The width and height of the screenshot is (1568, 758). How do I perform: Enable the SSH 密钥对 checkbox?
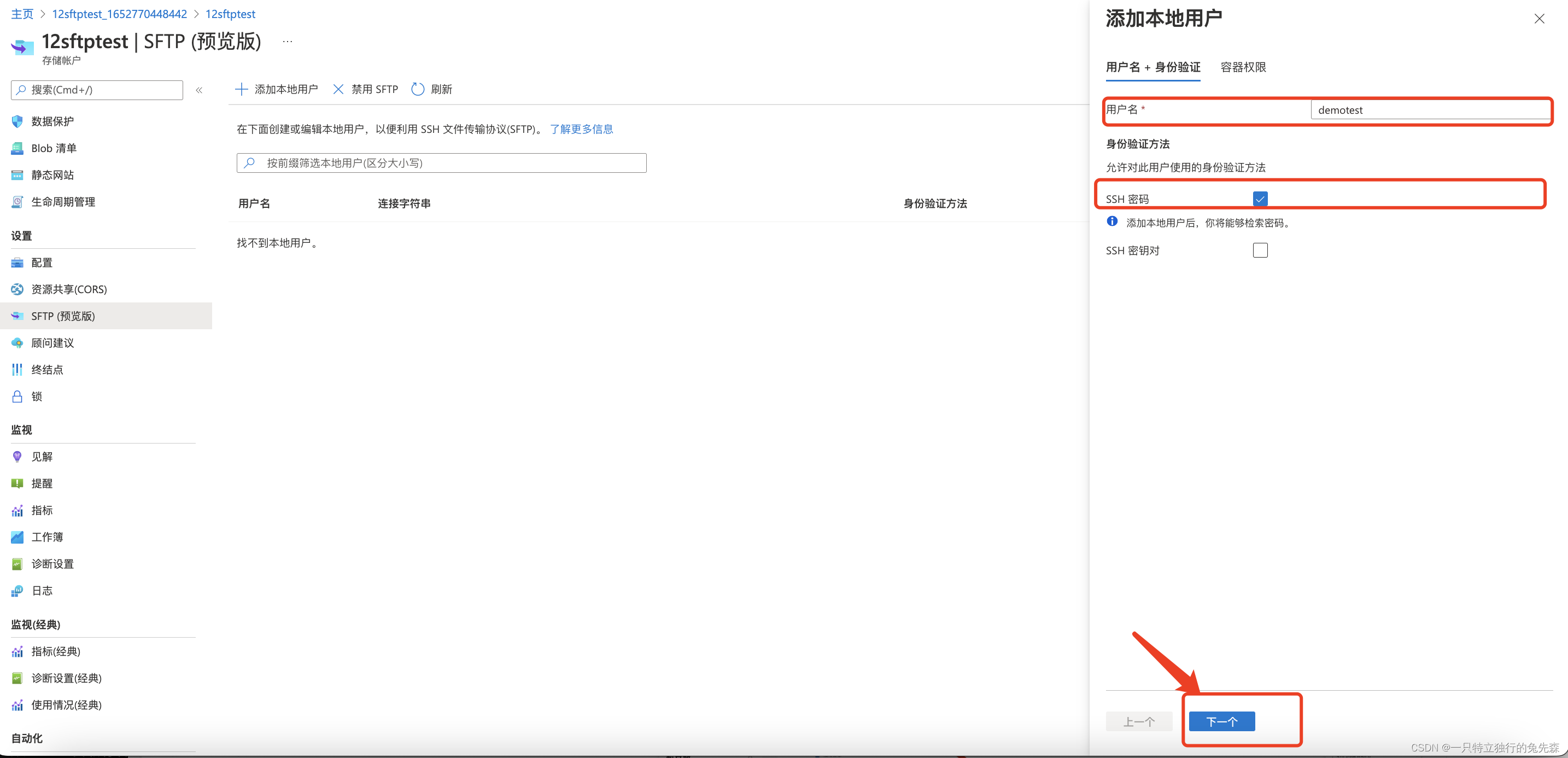(x=1260, y=250)
